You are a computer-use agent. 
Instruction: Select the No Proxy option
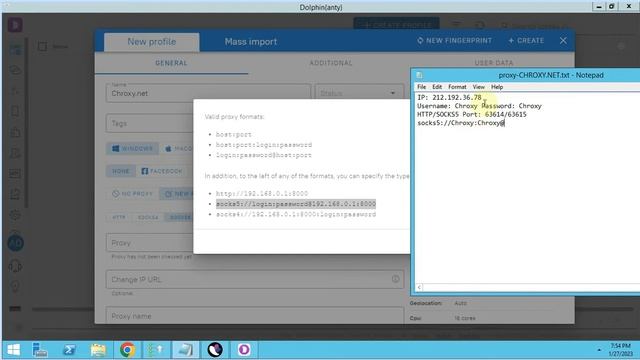pyautogui.click(x=132, y=193)
